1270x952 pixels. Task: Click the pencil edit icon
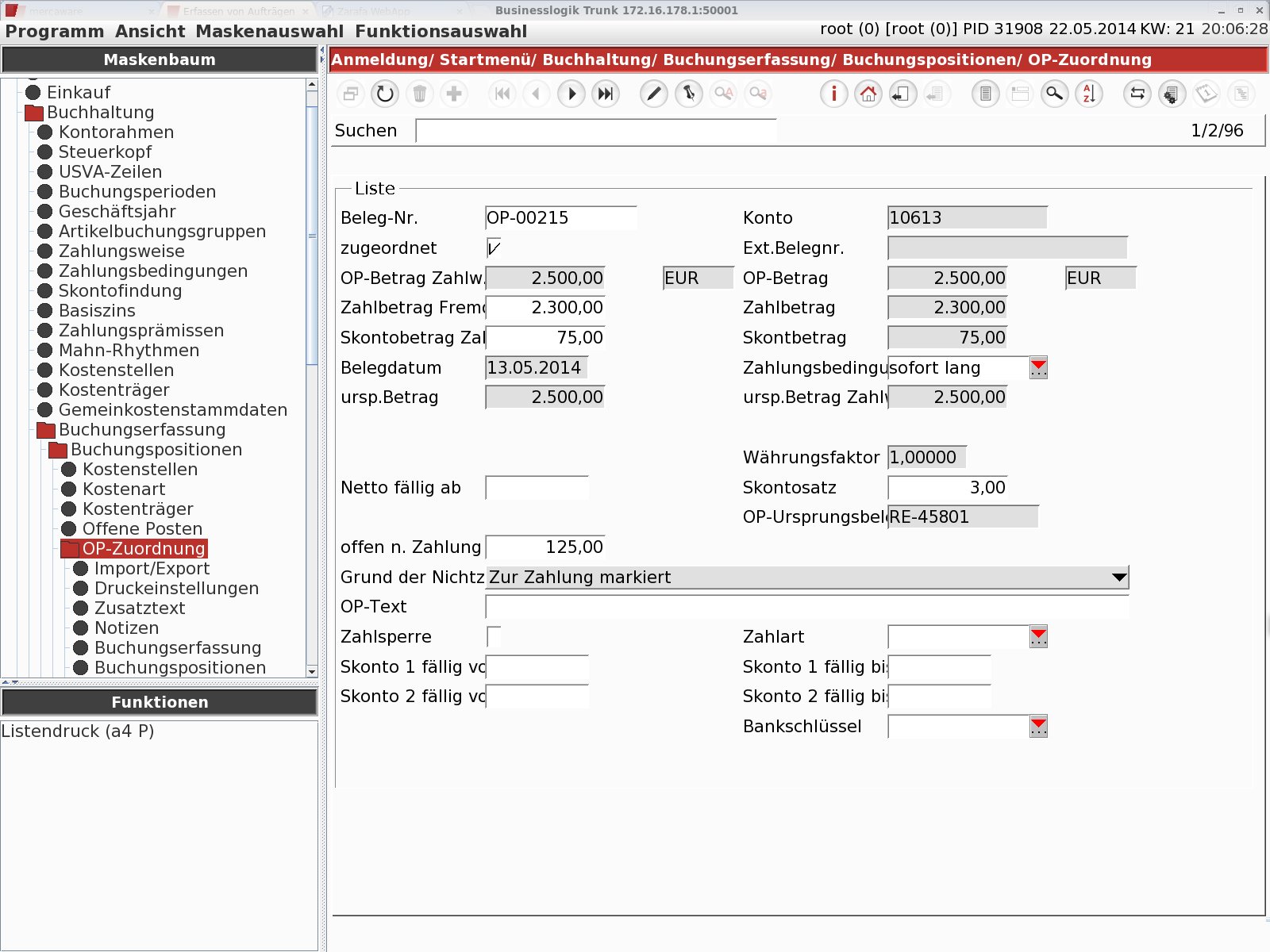(x=654, y=94)
